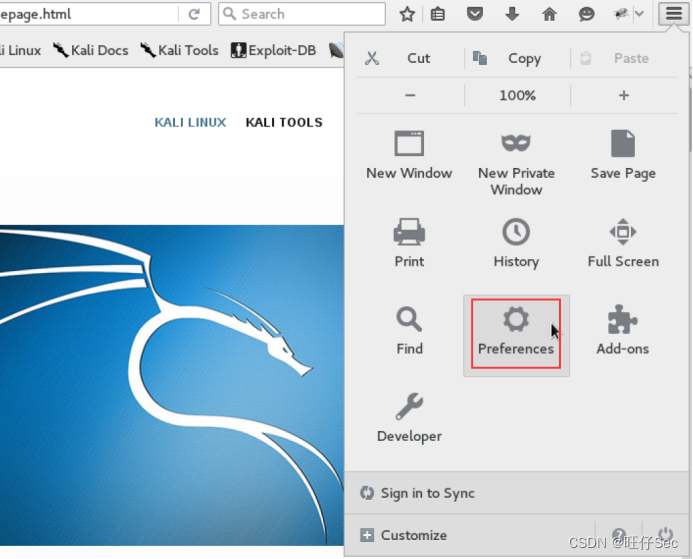Save page to Pocket icon
693x559 pixels.
click(x=475, y=14)
